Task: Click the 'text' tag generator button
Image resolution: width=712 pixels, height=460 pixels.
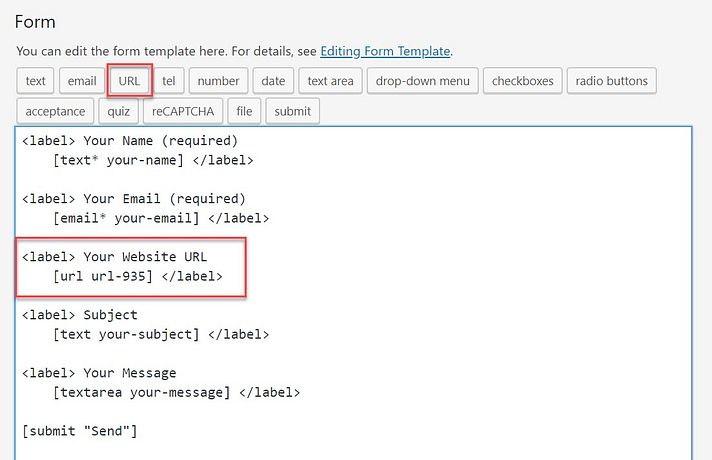Action: click(36, 81)
